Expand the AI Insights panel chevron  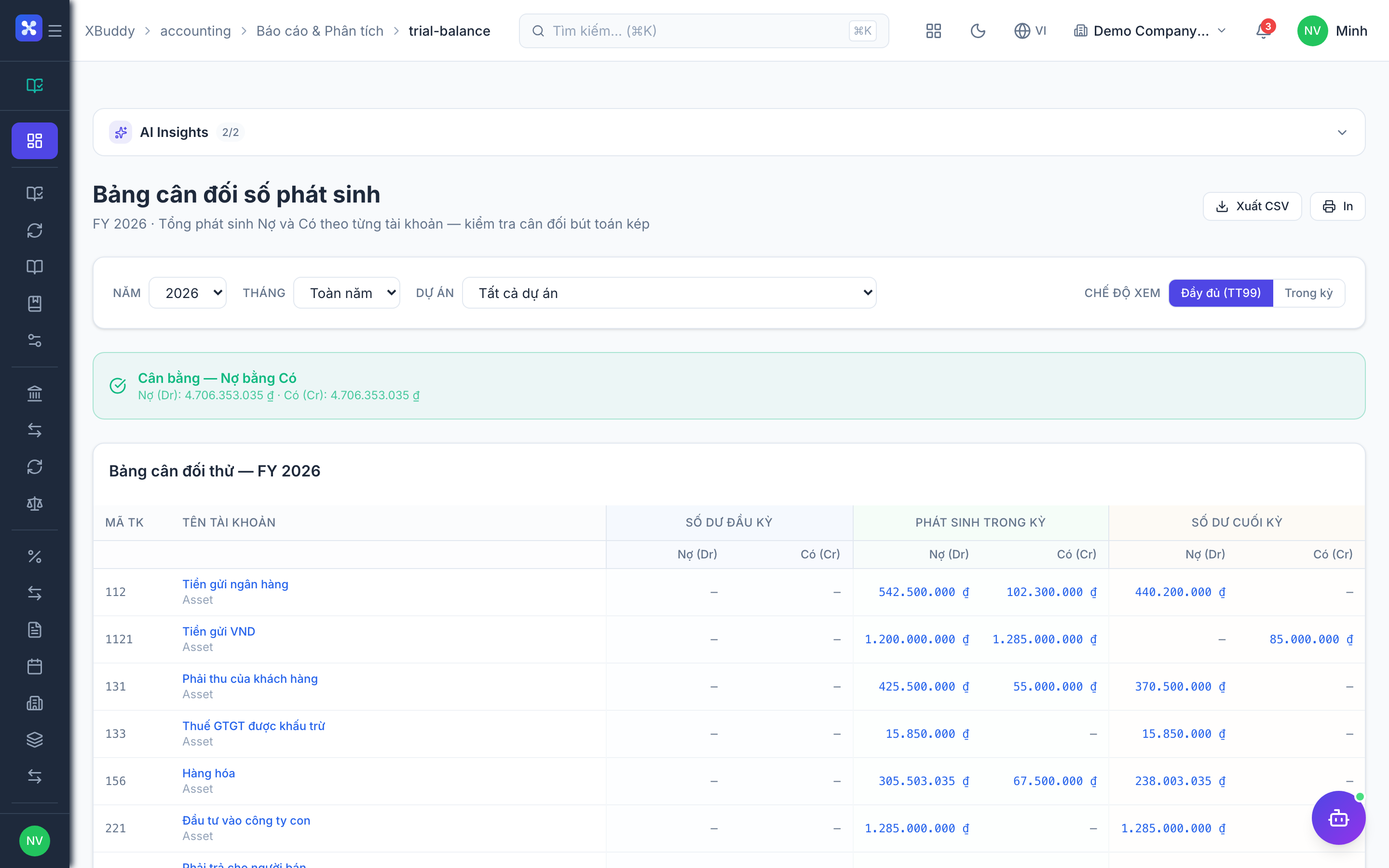click(1342, 133)
